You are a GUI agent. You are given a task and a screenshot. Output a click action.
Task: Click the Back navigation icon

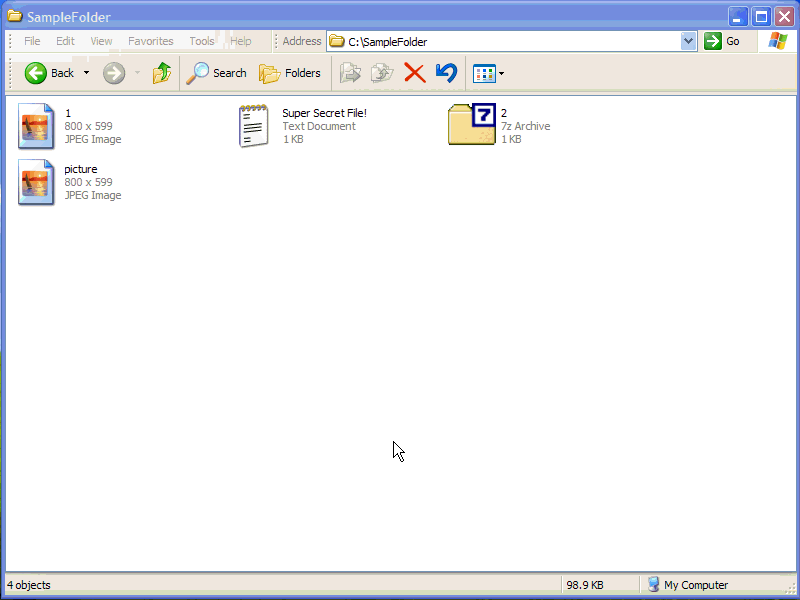(x=37, y=72)
